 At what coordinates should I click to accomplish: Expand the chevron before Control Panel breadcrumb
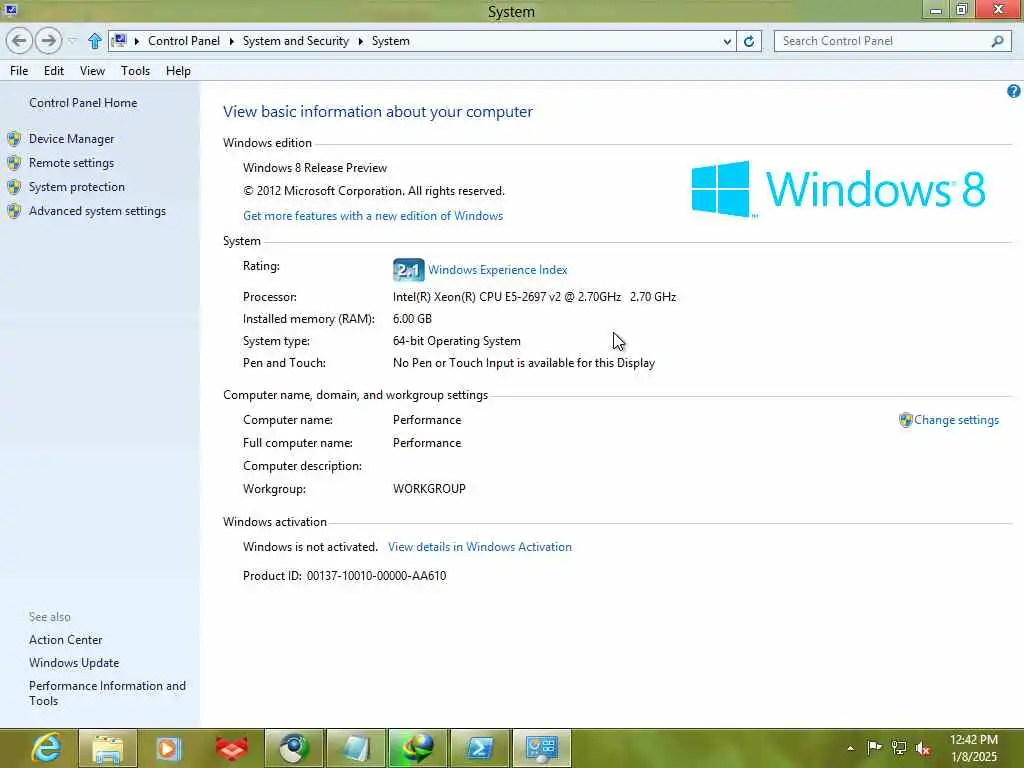pyautogui.click(x=136, y=41)
